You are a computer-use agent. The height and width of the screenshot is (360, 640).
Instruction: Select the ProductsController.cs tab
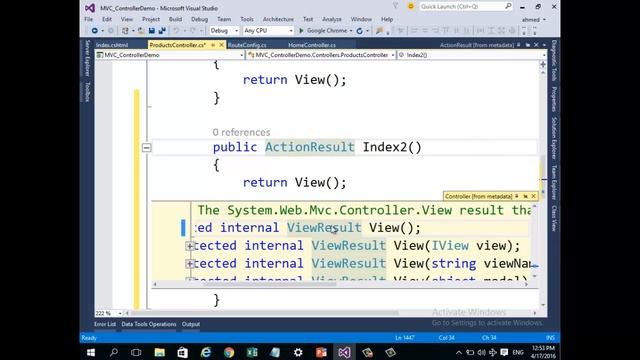pyautogui.click(x=178, y=45)
